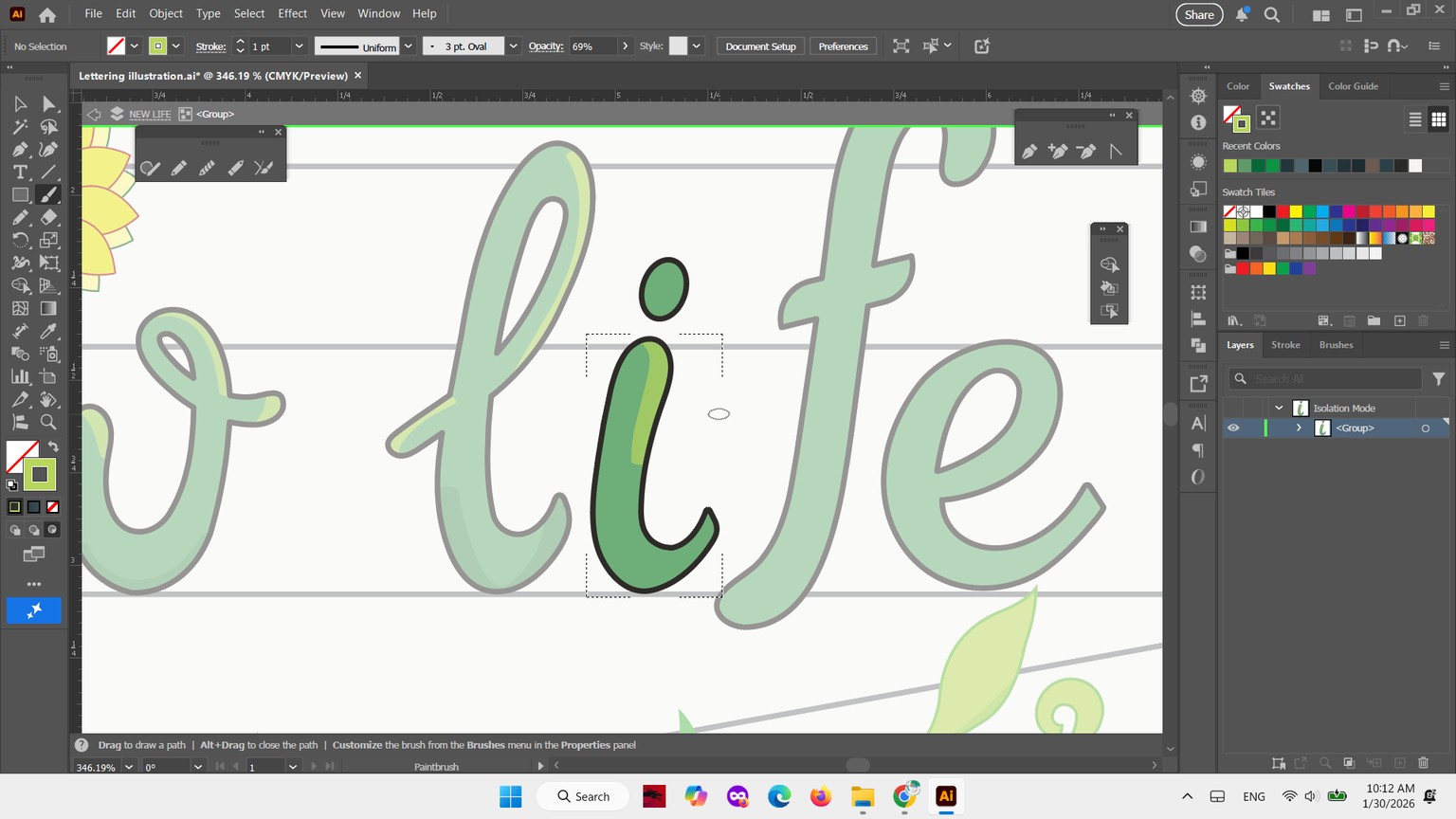Screen dimensions: 1456x819
Task: Open the stroke weight dropdown
Action: 299,46
